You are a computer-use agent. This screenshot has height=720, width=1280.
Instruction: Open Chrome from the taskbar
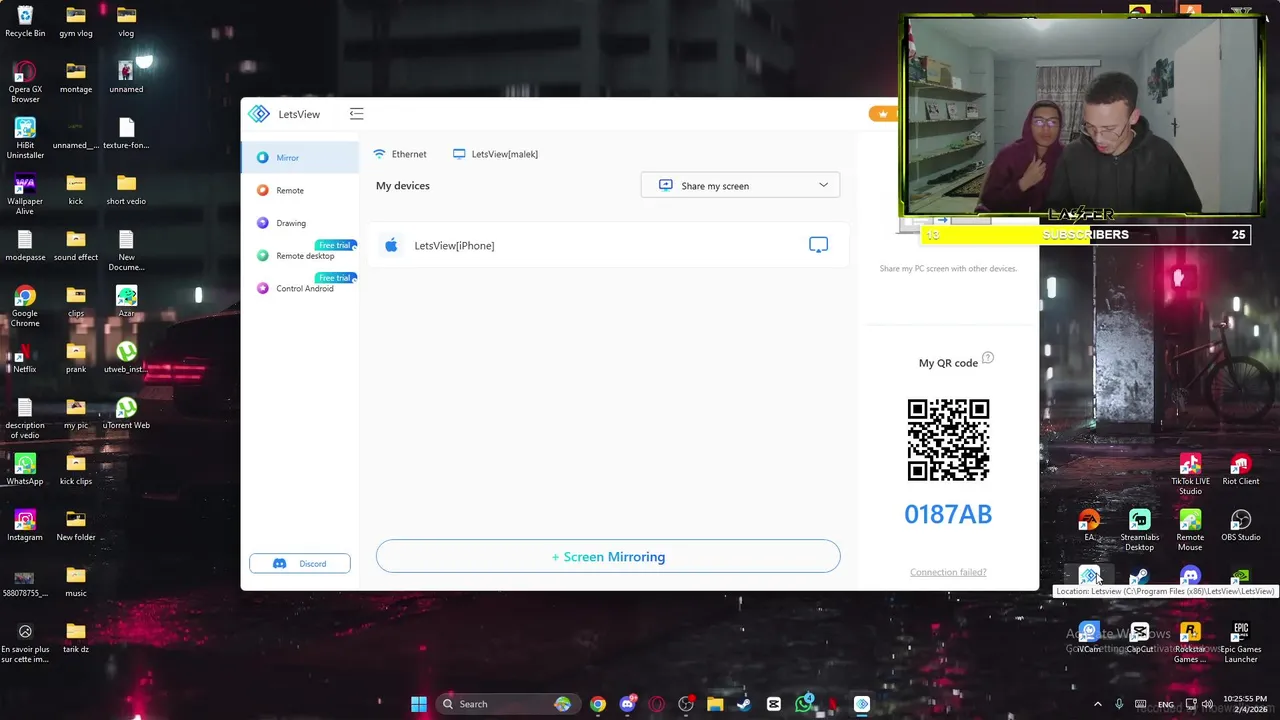pyautogui.click(x=598, y=704)
